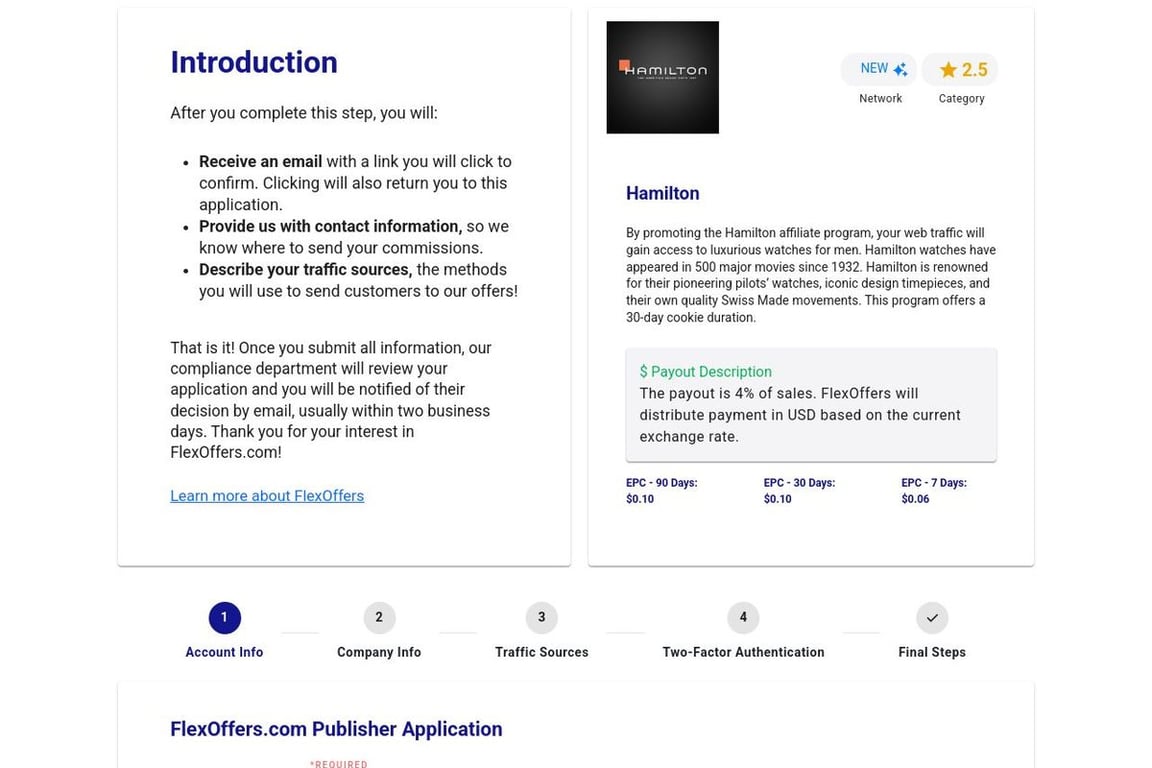
Task: Go to step 2 circle Company Info
Action: (x=379, y=617)
